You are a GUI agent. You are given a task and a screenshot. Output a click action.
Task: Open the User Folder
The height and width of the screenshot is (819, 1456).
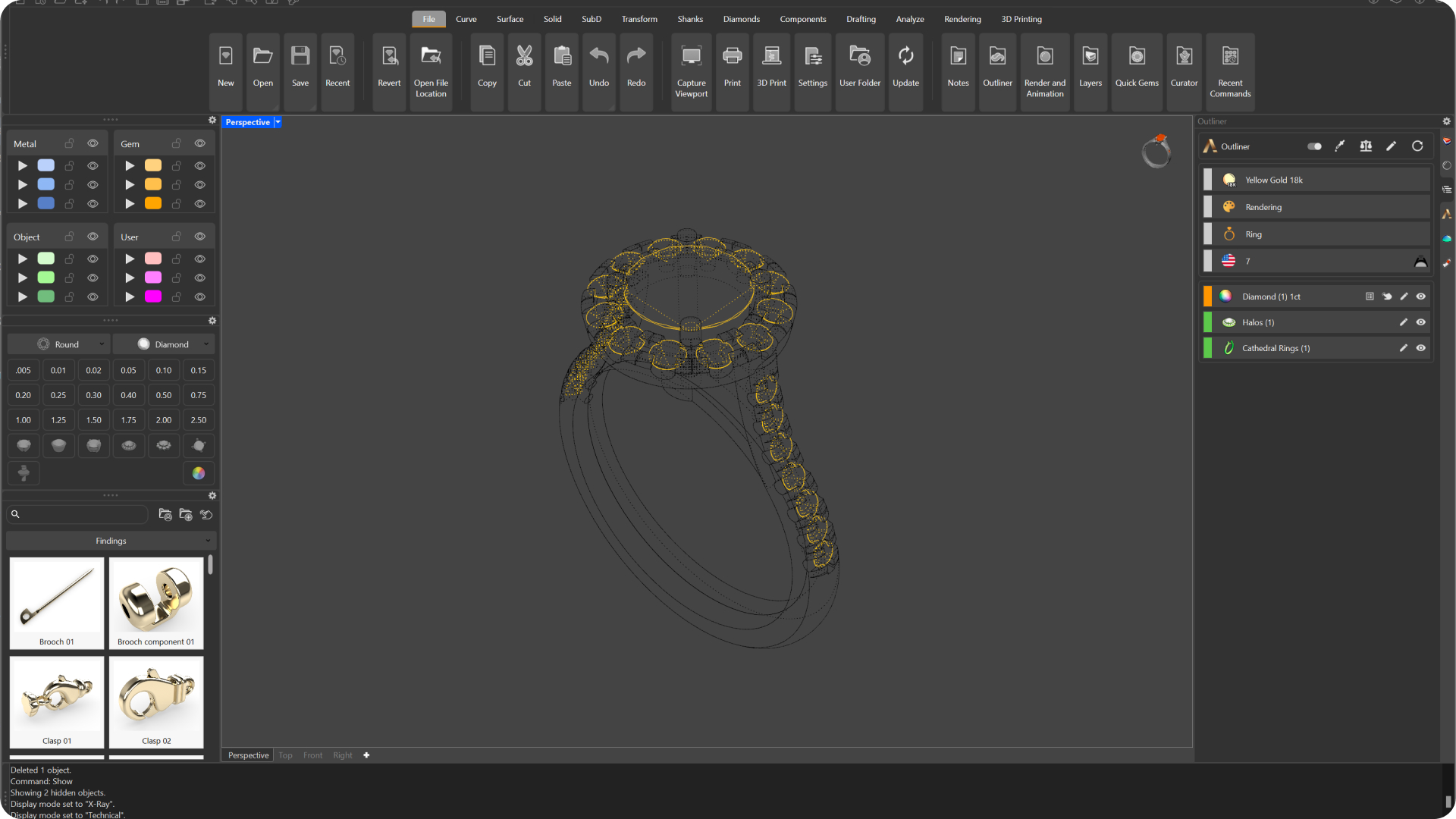859,71
